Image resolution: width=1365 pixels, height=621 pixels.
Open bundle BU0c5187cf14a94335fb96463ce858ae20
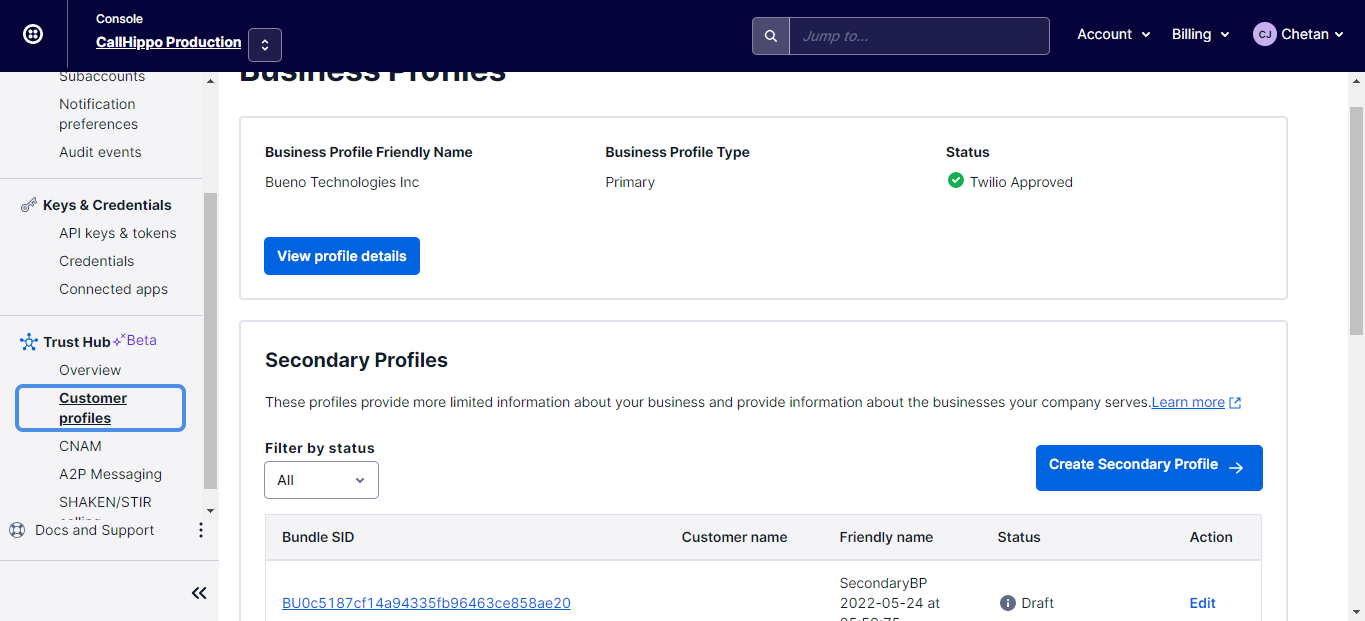coord(426,603)
